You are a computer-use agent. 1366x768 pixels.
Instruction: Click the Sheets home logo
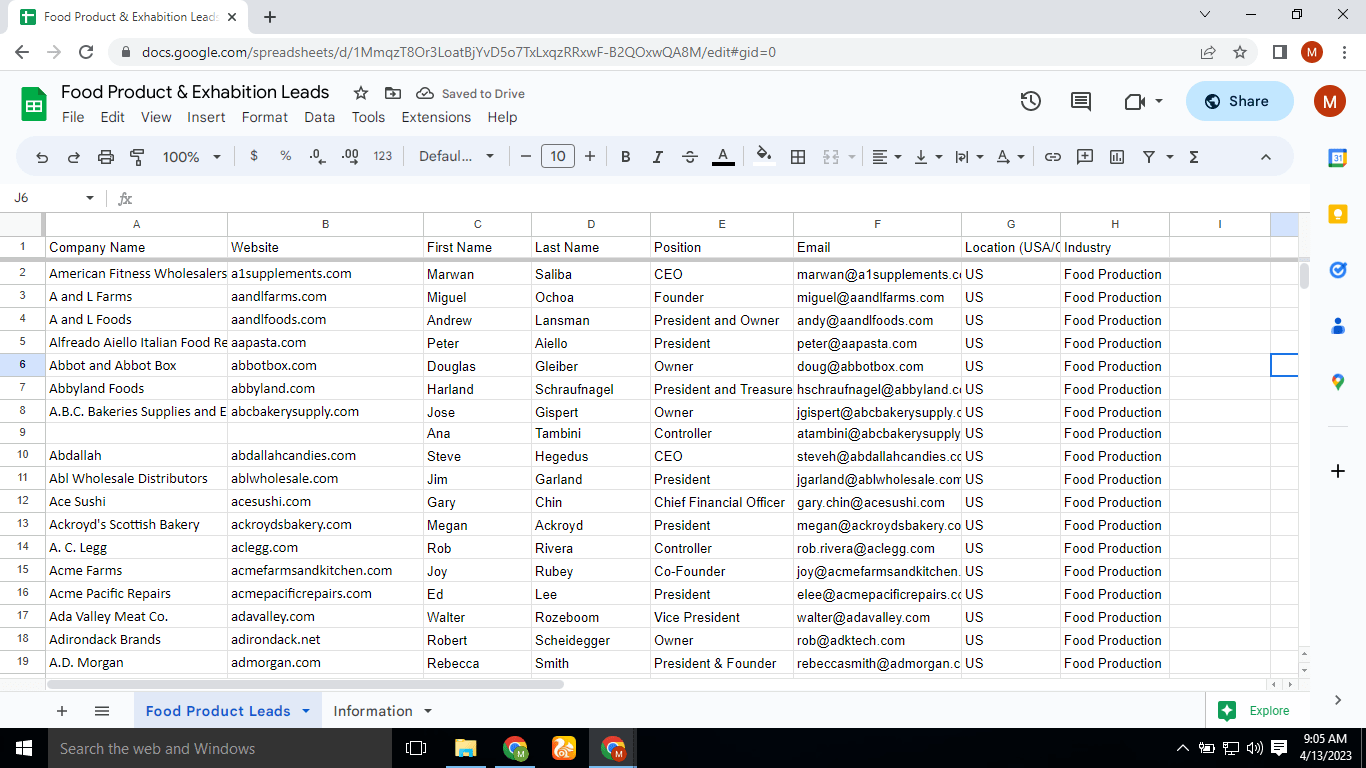click(34, 104)
